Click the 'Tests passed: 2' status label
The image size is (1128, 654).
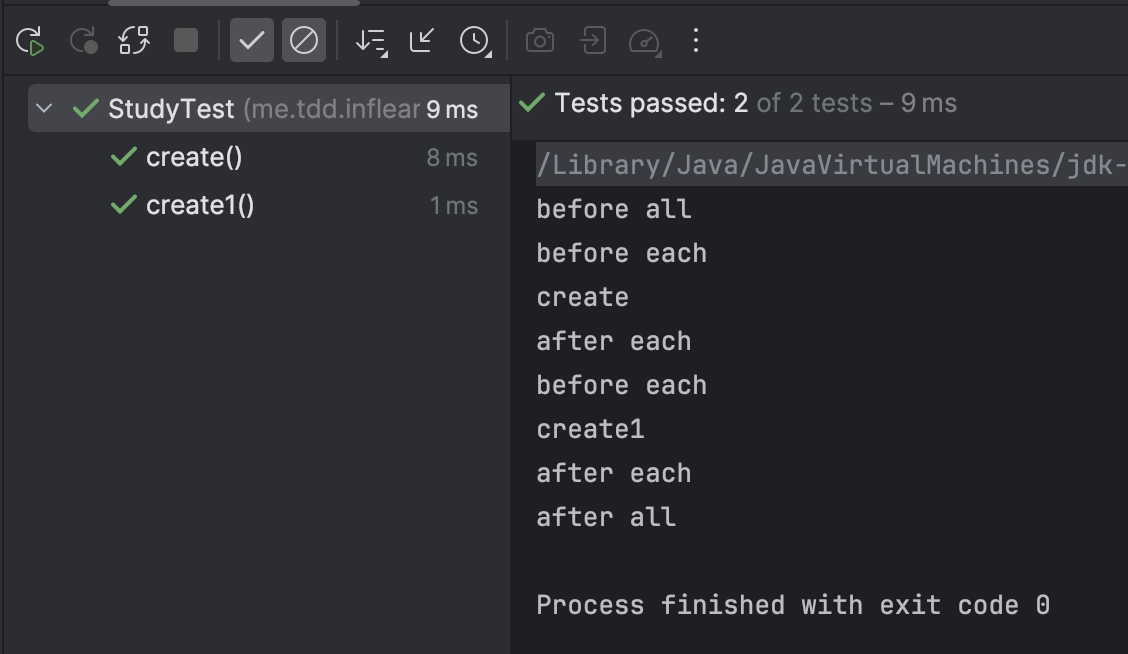(x=651, y=103)
